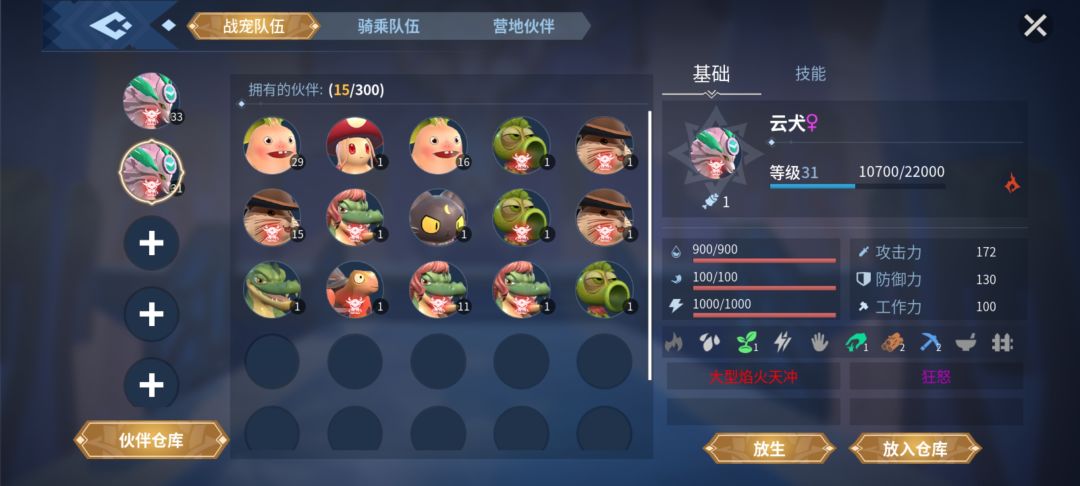Screen dimensions: 1080x486
Task: Click the planting seedling work skill icon
Action: (x=746, y=342)
